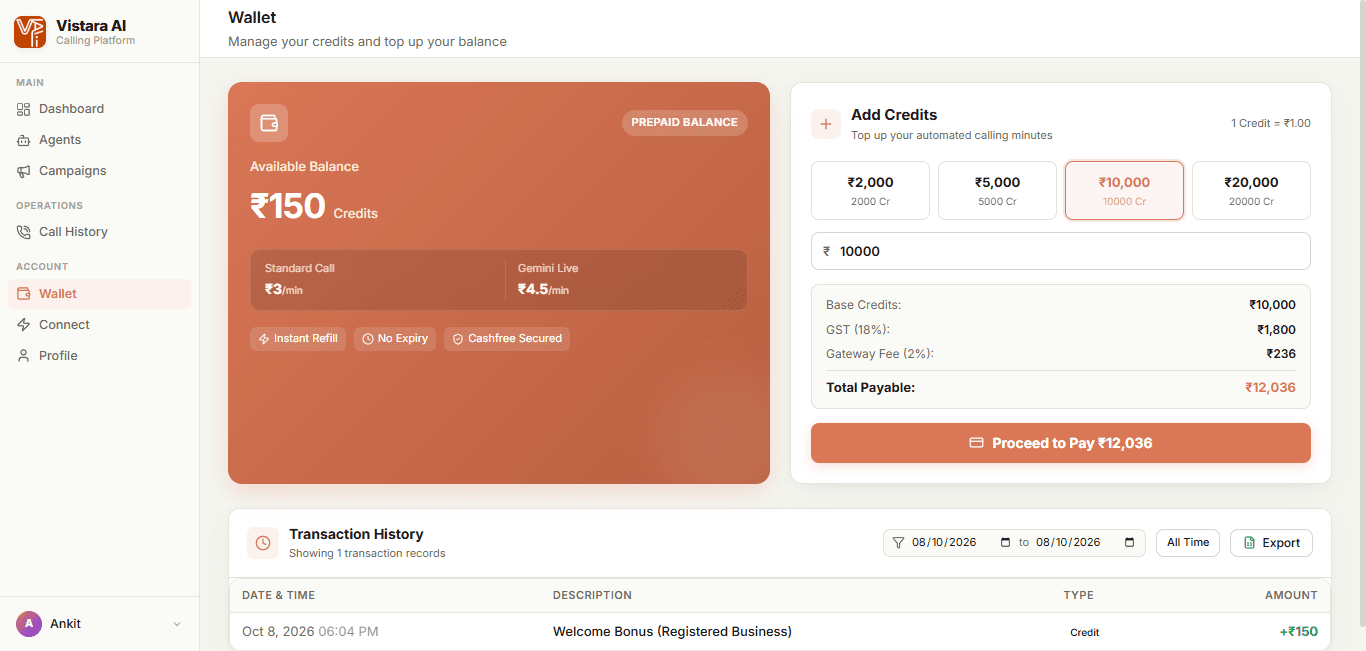Click the Instant Refill badge
This screenshot has height=651, width=1366.
(298, 339)
